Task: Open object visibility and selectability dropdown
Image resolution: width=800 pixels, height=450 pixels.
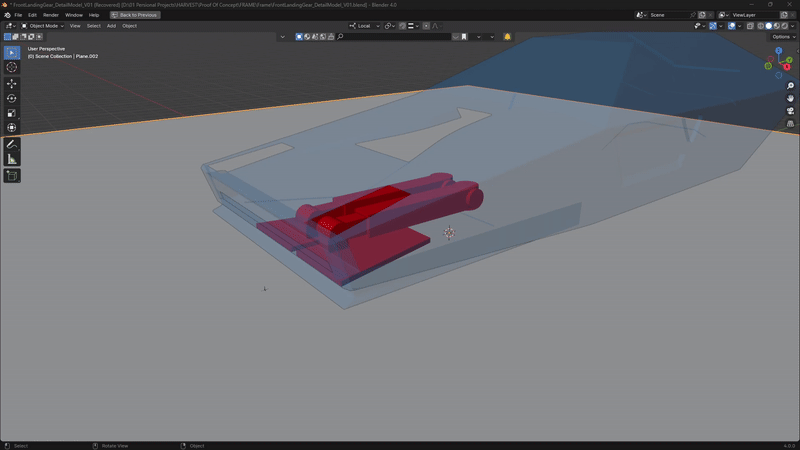Action: tap(699, 26)
